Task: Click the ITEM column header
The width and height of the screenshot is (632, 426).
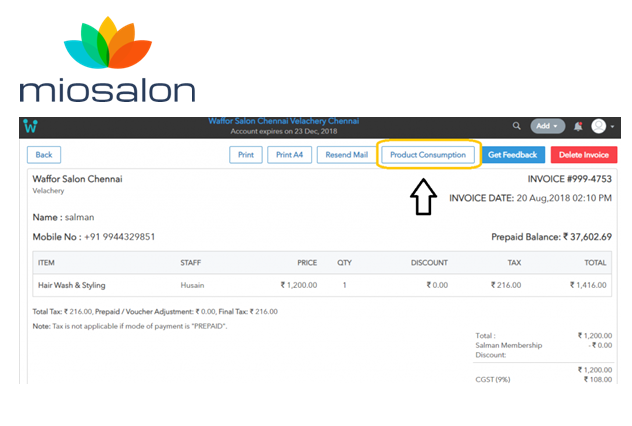Action: 46,263
